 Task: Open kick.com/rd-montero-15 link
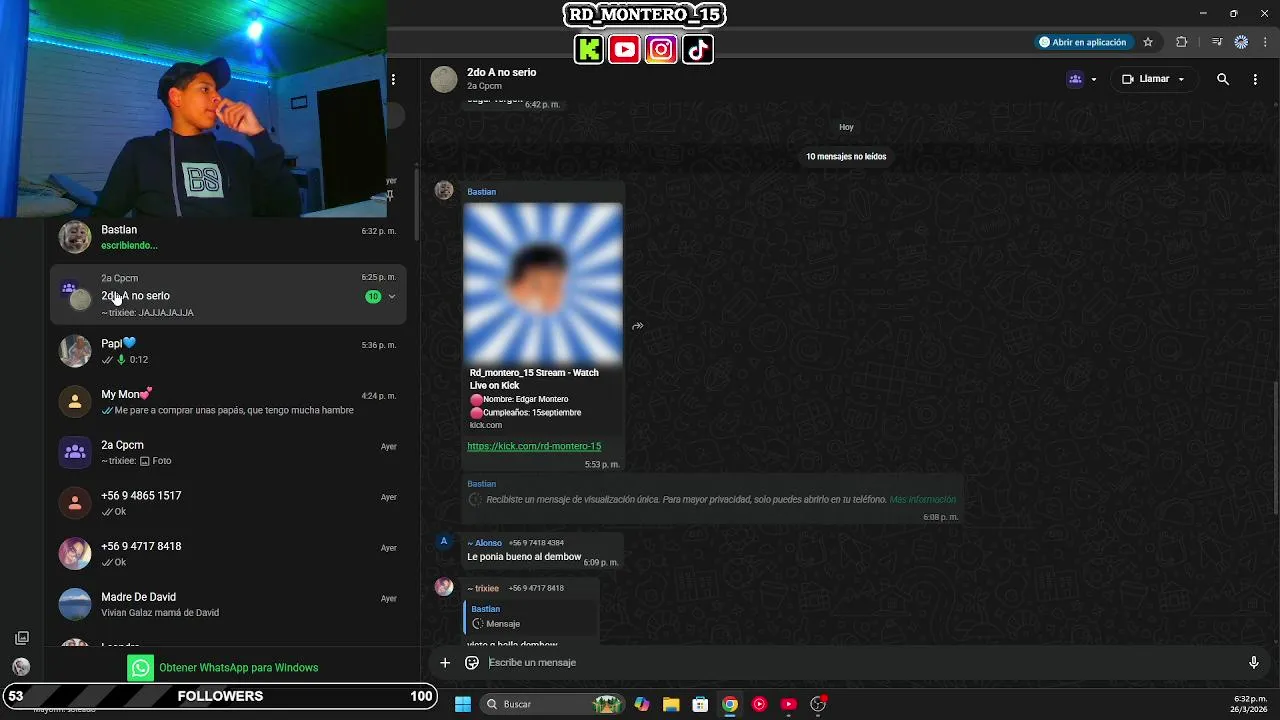pyautogui.click(x=534, y=446)
